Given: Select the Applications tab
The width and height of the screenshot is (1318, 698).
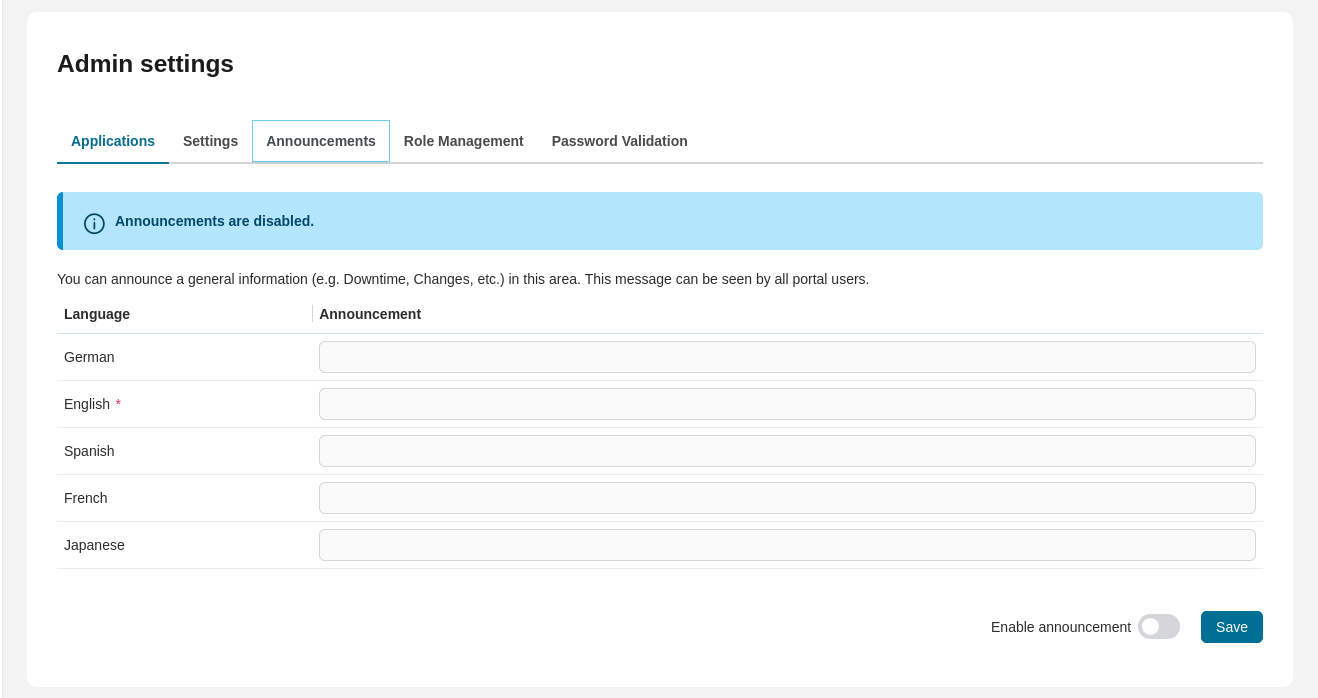Looking at the screenshot, I should coord(112,141).
